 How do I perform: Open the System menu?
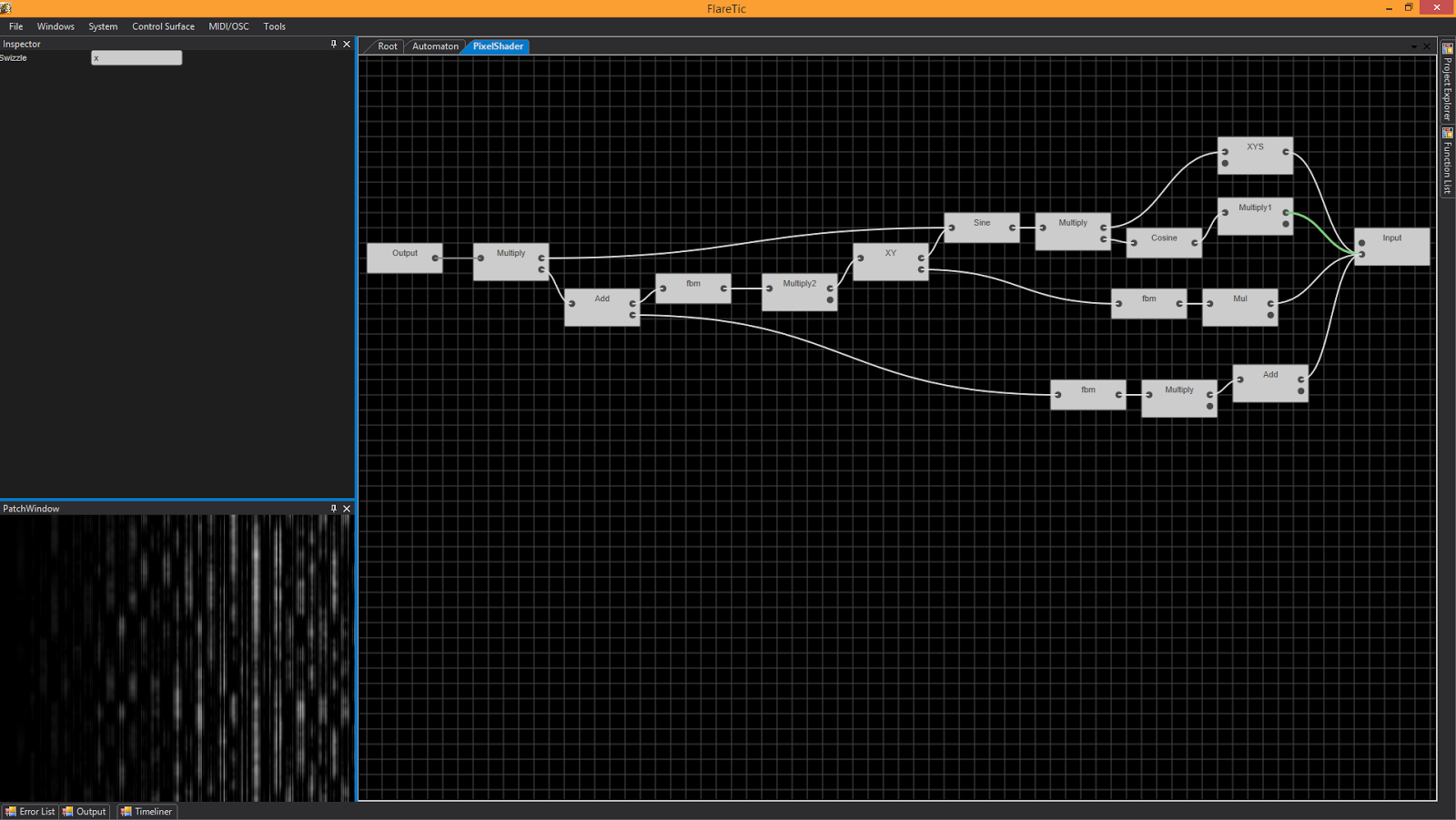[x=103, y=26]
